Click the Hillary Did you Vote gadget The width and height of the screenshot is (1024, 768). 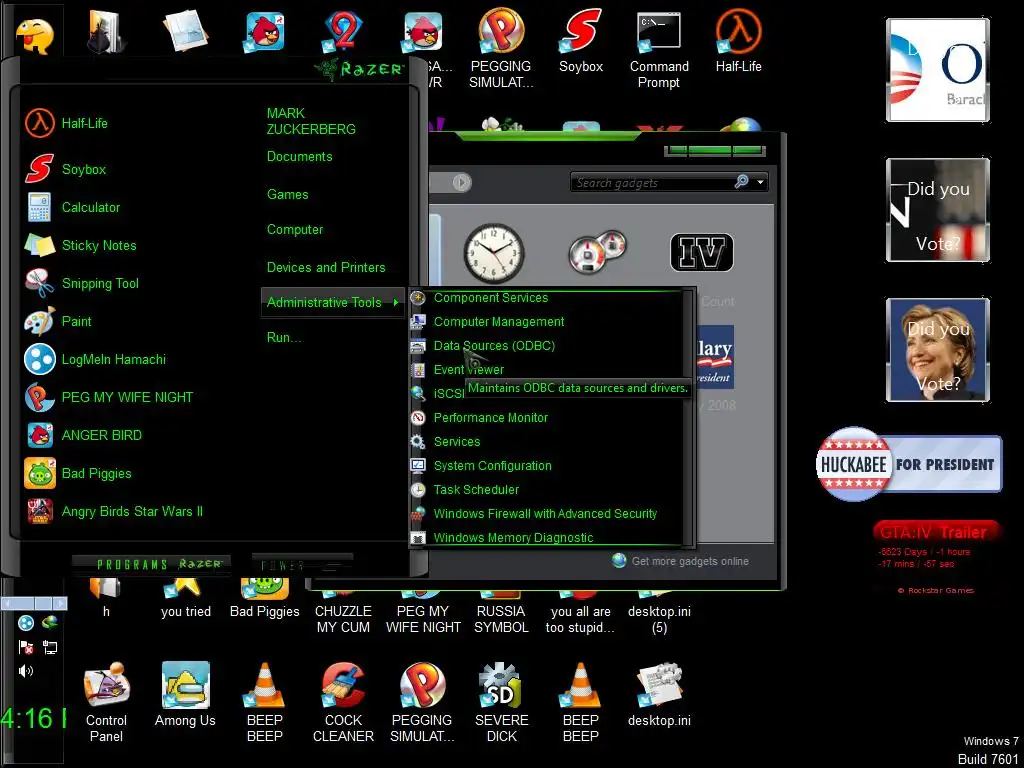(938, 350)
